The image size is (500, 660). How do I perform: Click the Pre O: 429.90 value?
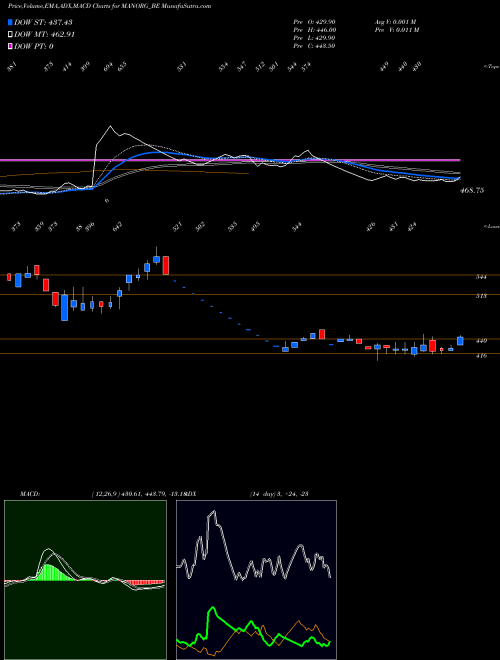pos(314,22)
